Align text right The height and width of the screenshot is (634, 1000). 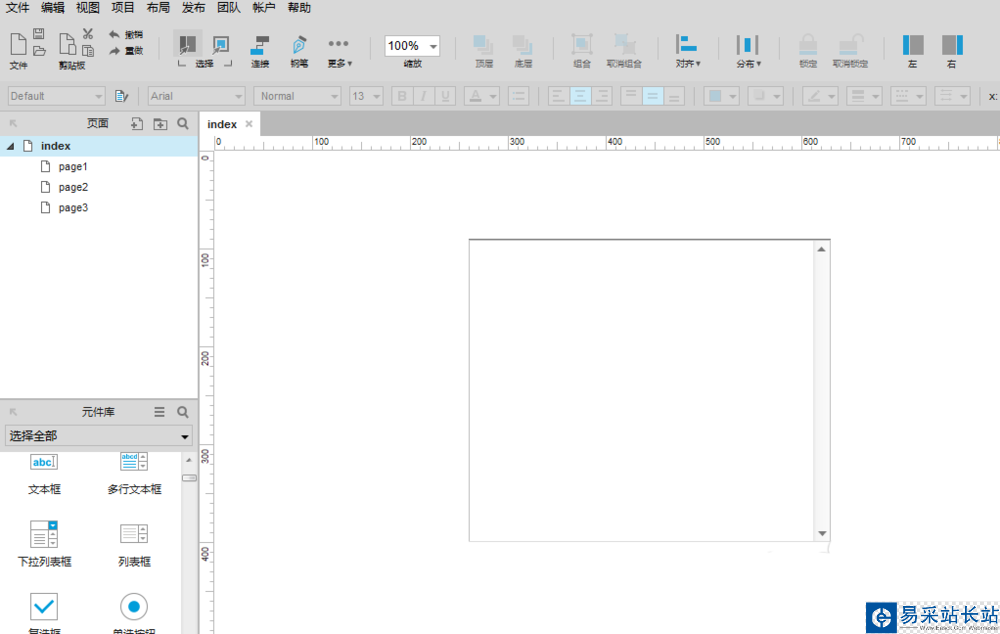click(602, 96)
